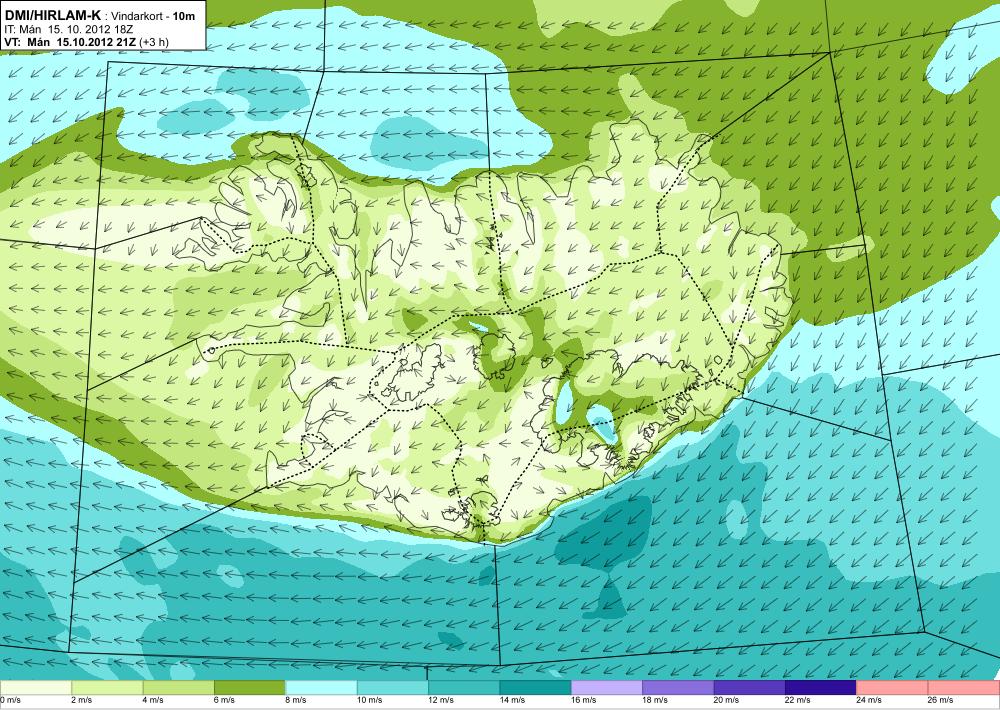Click the '12 m/s' legend label

441,700
